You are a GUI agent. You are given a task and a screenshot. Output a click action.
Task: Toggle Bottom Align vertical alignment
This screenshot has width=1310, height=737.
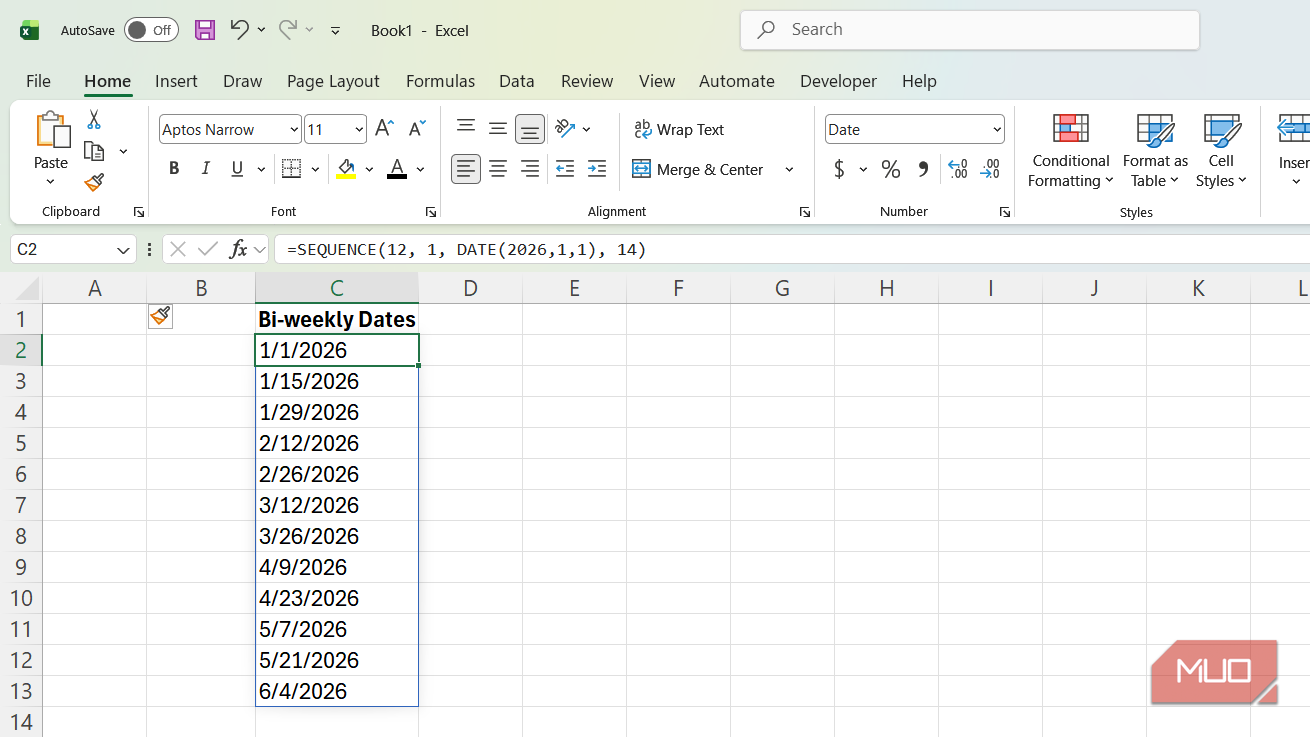tap(530, 129)
